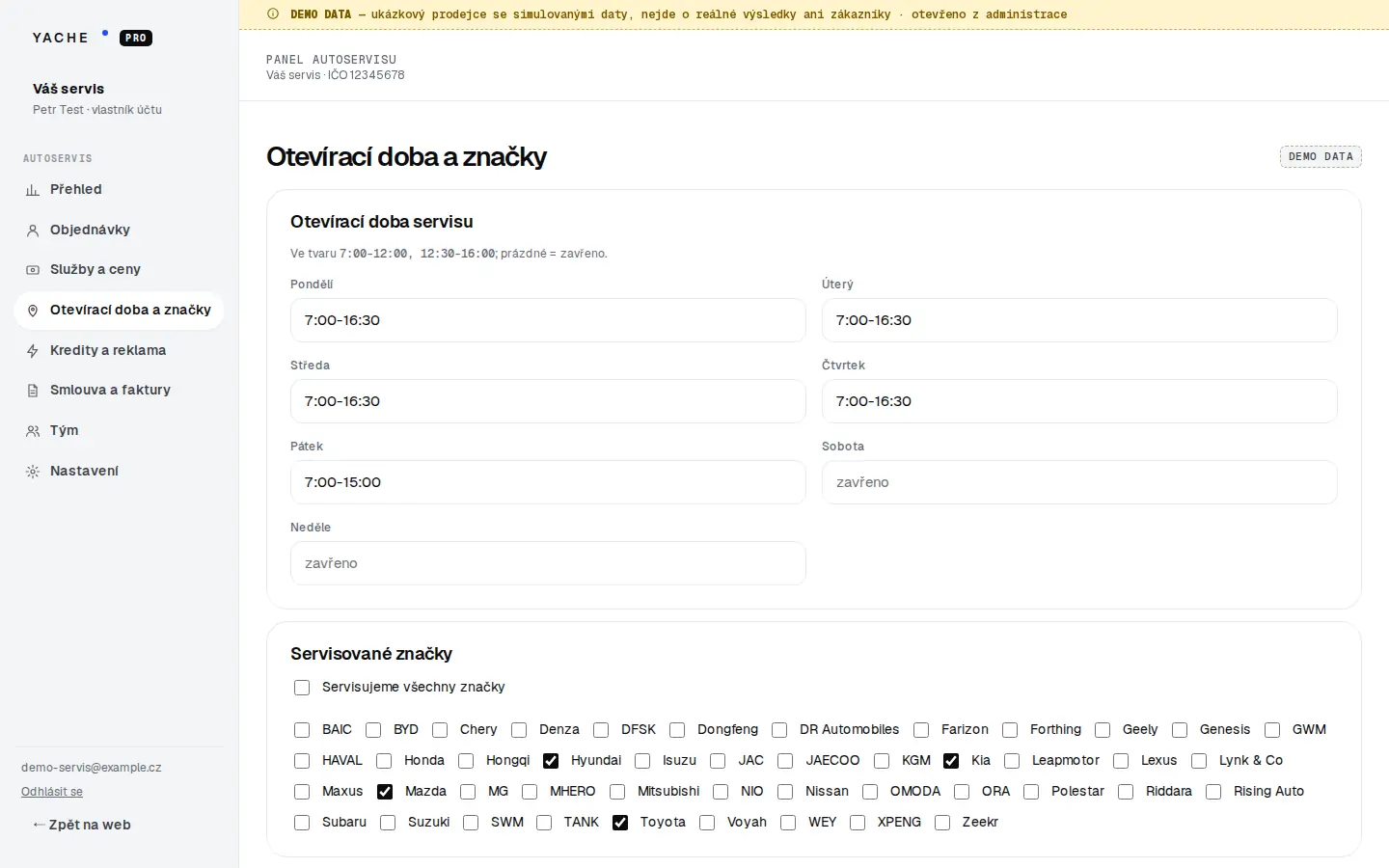Open Nastavení in the sidebar
Screen dimensions: 1389x868
coord(119,472)
